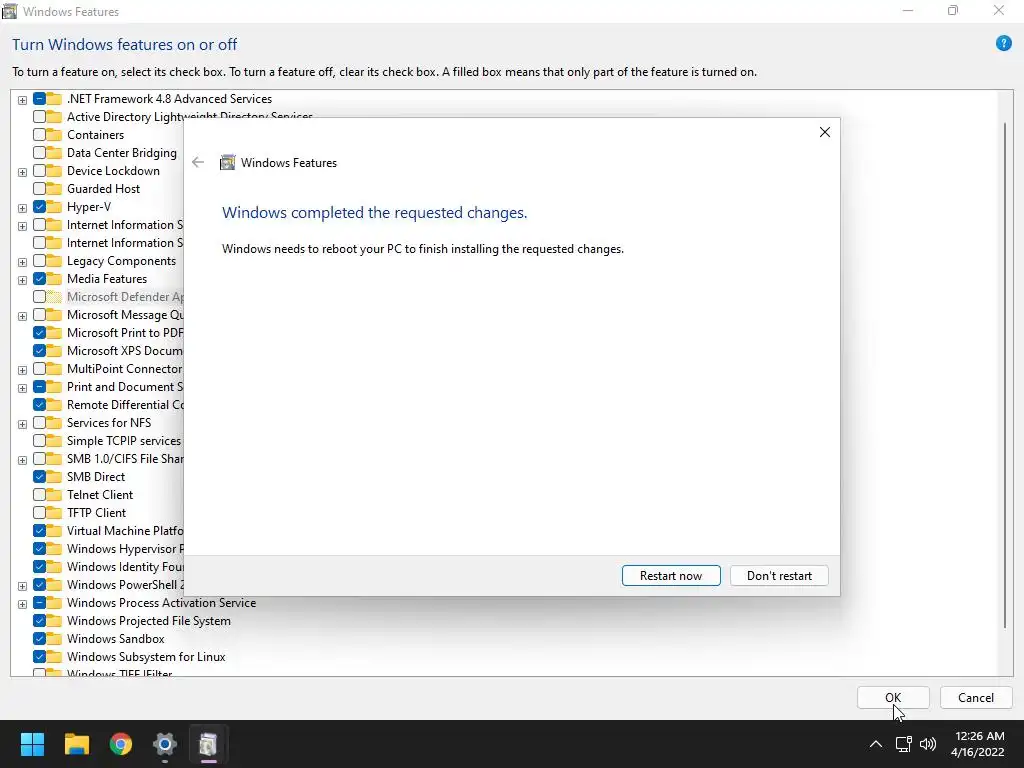The width and height of the screenshot is (1024, 768).
Task: Expand Windows Process Activation Service node
Action: point(22,604)
